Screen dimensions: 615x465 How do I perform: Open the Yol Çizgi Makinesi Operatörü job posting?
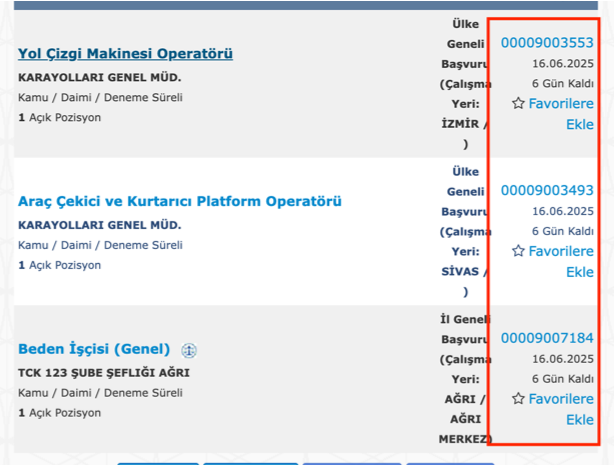click(x=125, y=53)
